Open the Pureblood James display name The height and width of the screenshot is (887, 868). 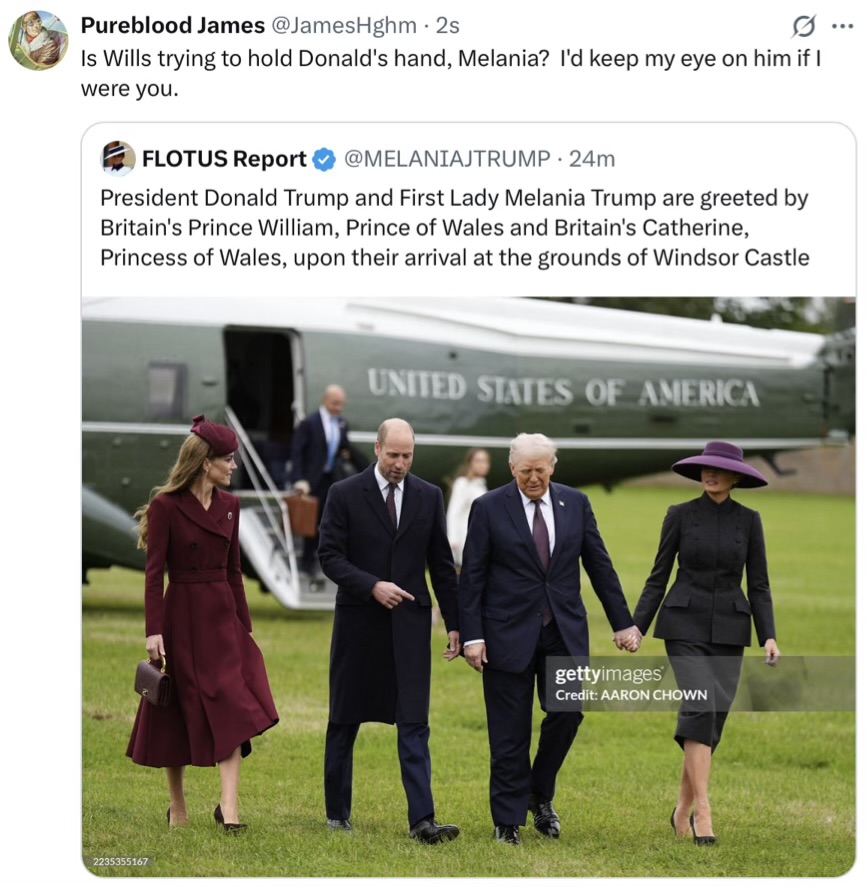click(173, 25)
